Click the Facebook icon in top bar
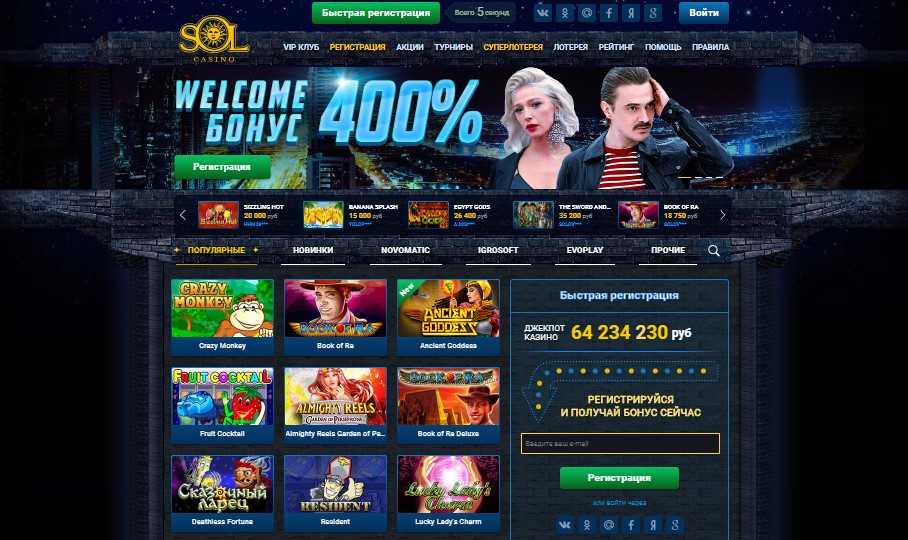Image resolution: width=908 pixels, height=540 pixels. tap(609, 13)
